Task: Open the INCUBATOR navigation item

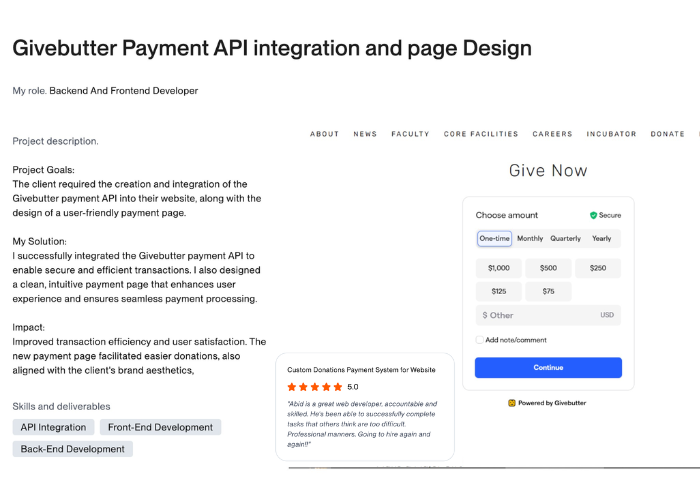Action: pyautogui.click(x=611, y=134)
